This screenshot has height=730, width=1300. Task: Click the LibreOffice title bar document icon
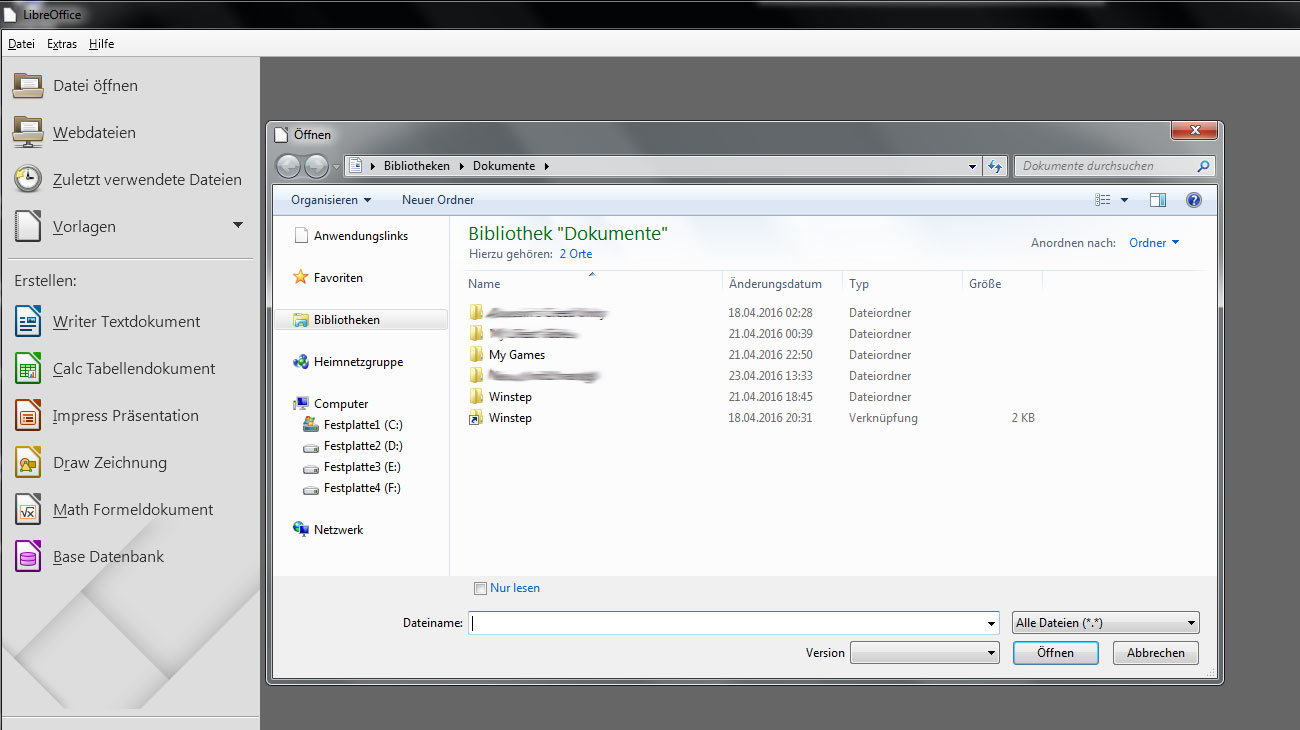[12, 14]
